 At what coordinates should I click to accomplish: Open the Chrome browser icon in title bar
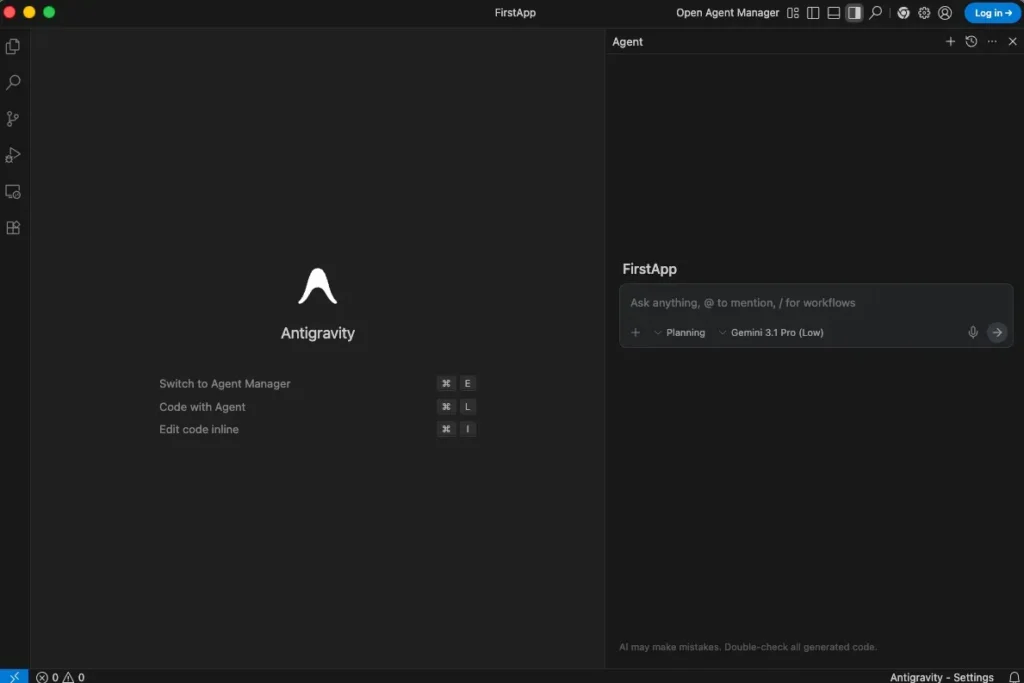(x=903, y=13)
